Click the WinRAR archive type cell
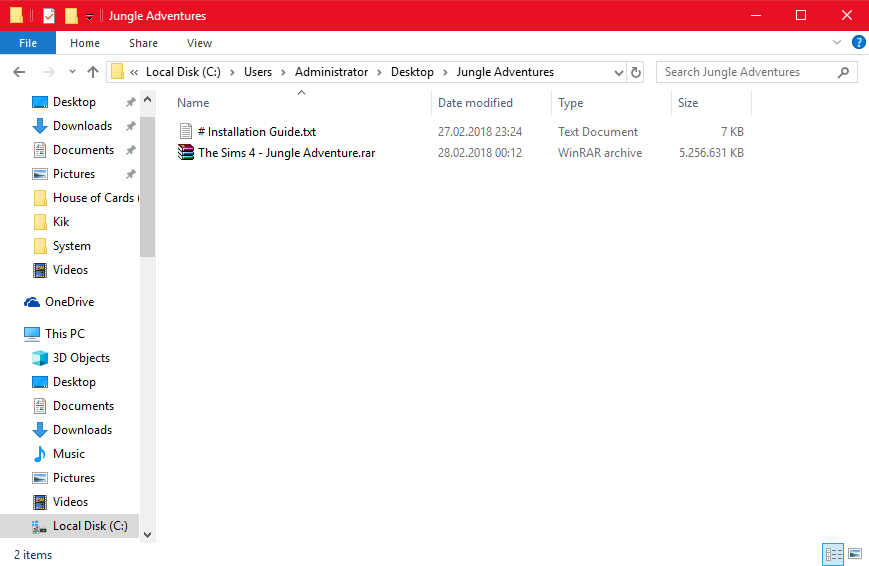Screen dimensions: 869x566 [600, 152]
